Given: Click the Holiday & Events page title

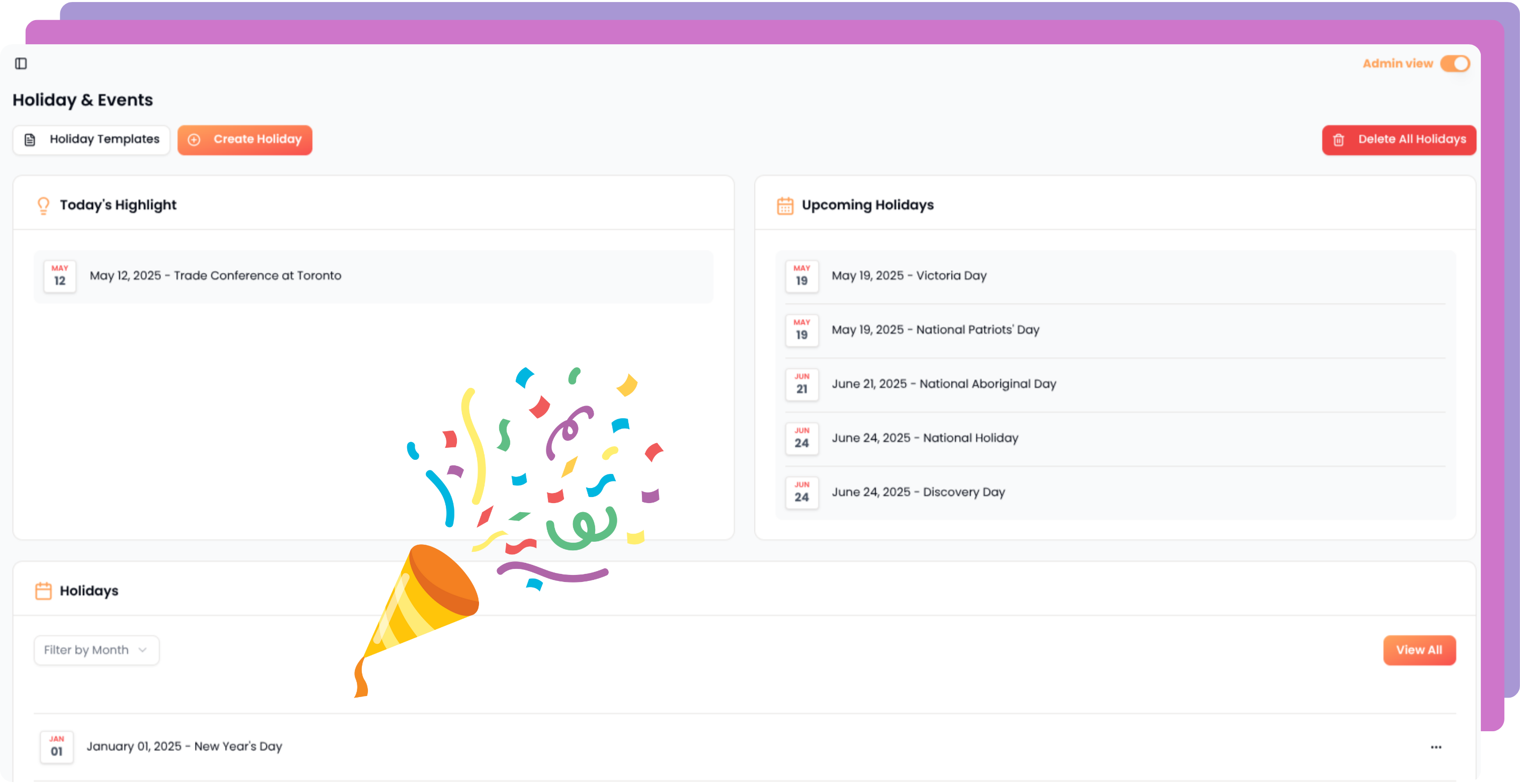Looking at the screenshot, I should point(82,101).
